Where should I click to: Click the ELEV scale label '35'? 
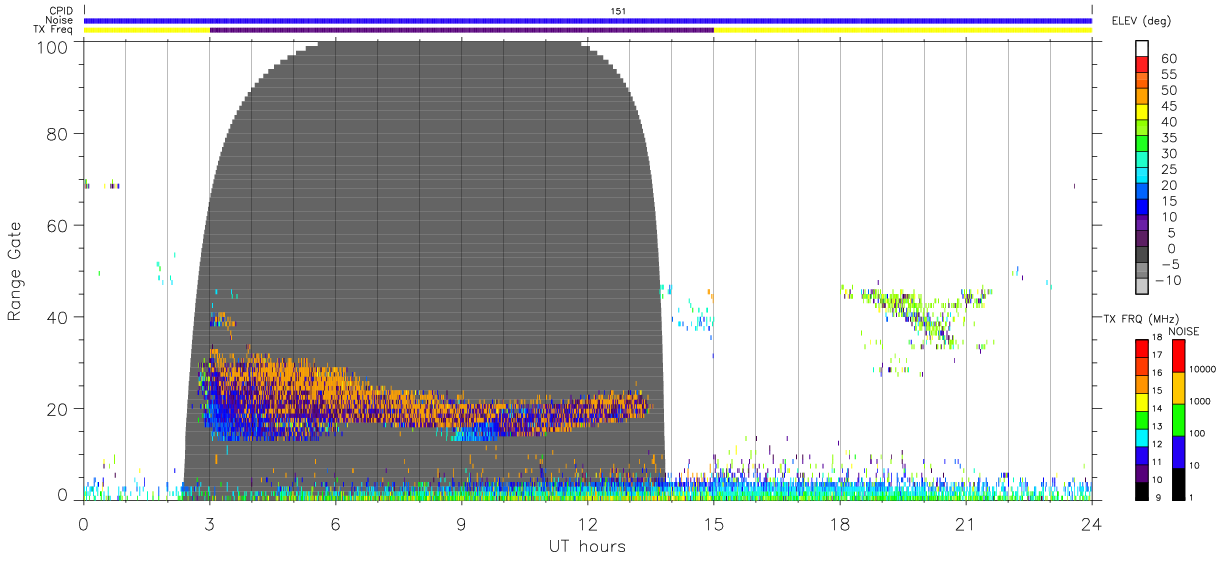click(1167, 138)
